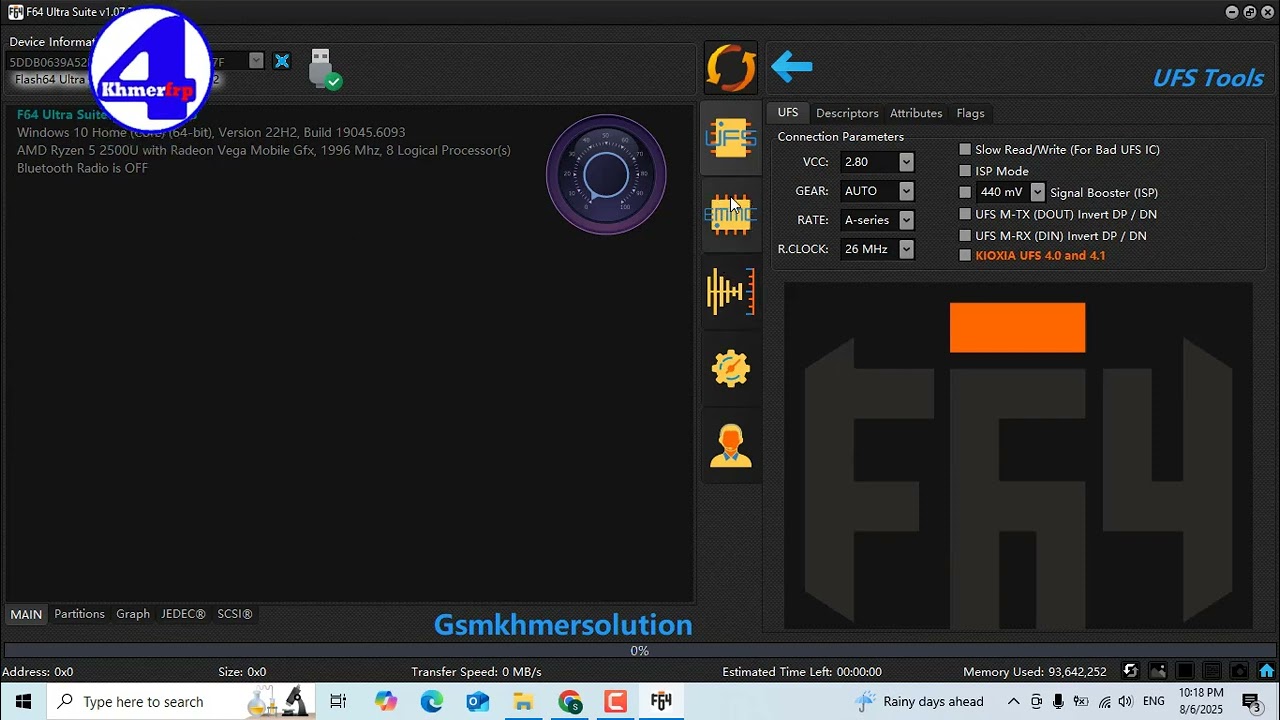Click the status bar picture icon
This screenshot has height=720, width=1280.
[x=1157, y=671]
